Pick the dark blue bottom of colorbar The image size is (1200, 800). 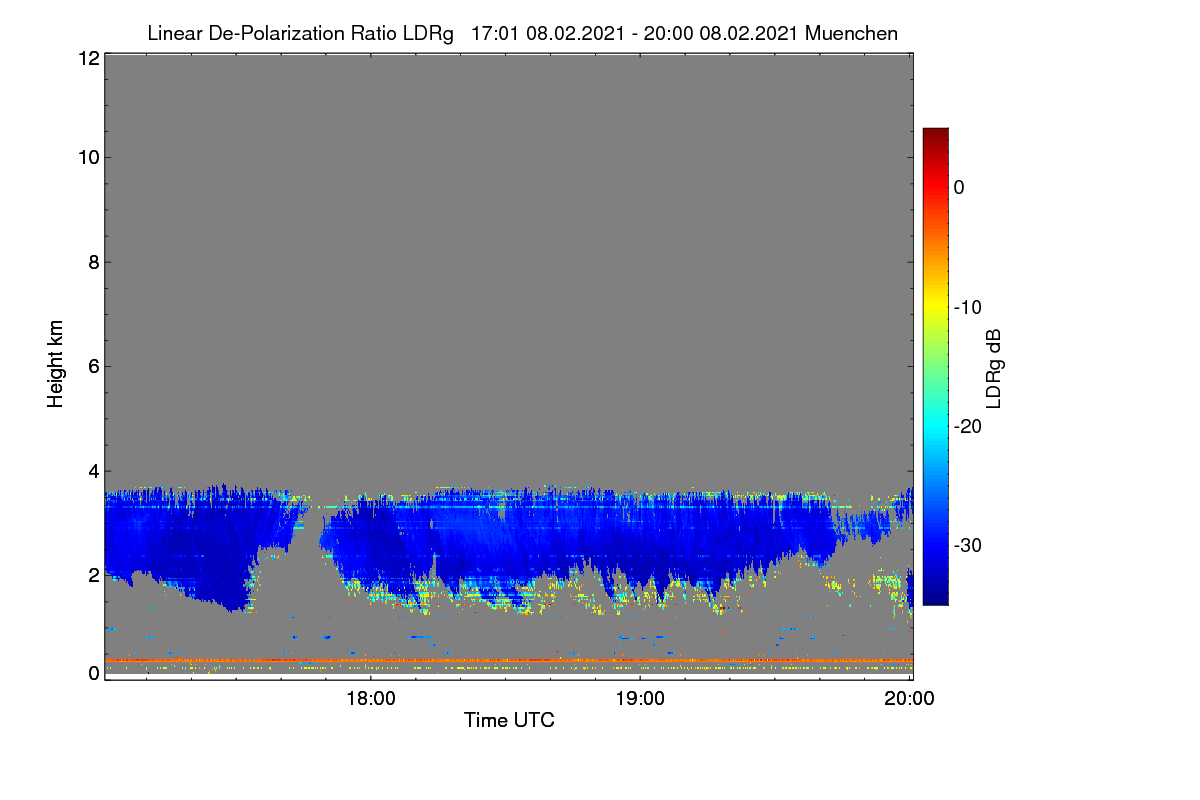click(x=935, y=597)
